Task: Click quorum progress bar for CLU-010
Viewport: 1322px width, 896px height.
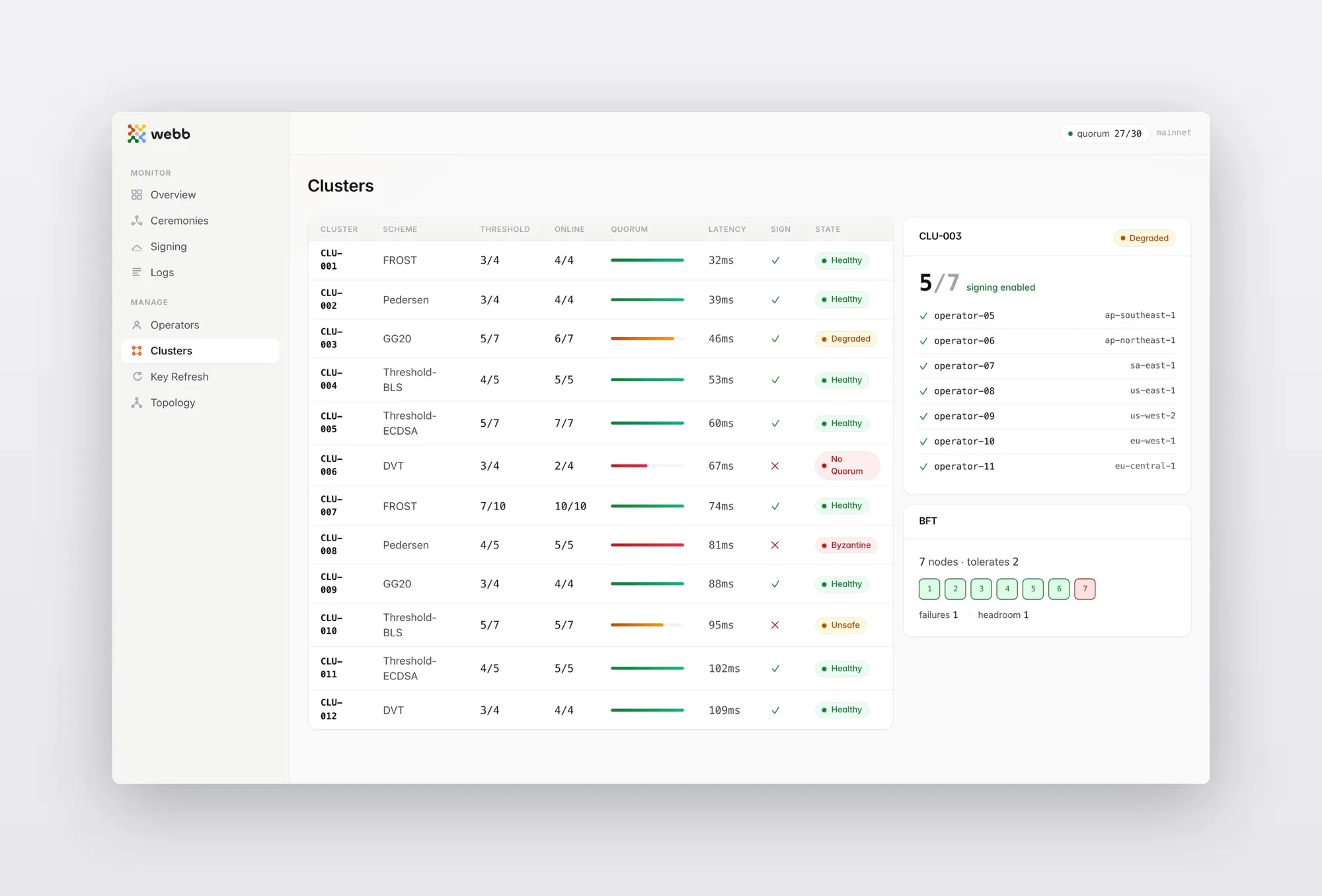Action: pos(647,625)
